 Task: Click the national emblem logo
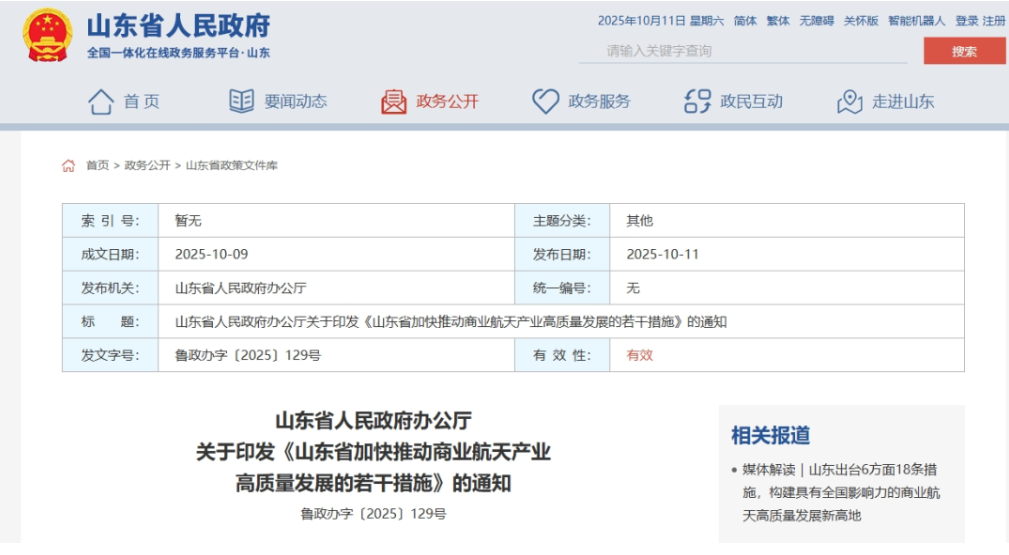pyautogui.click(x=47, y=36)
